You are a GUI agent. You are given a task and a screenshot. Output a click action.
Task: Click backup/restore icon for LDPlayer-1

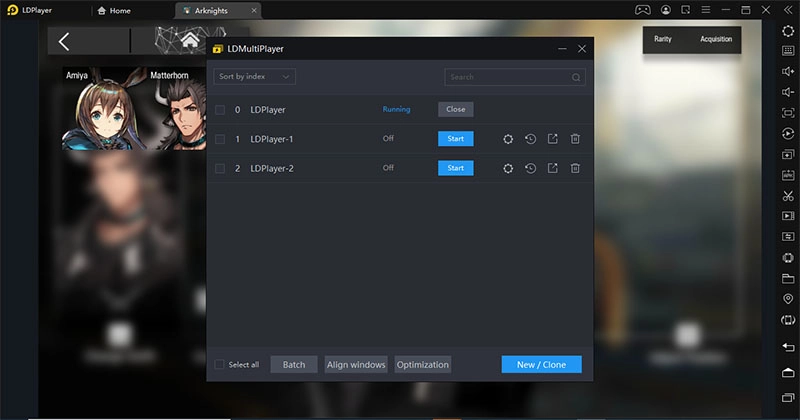(x=531, y=139)
